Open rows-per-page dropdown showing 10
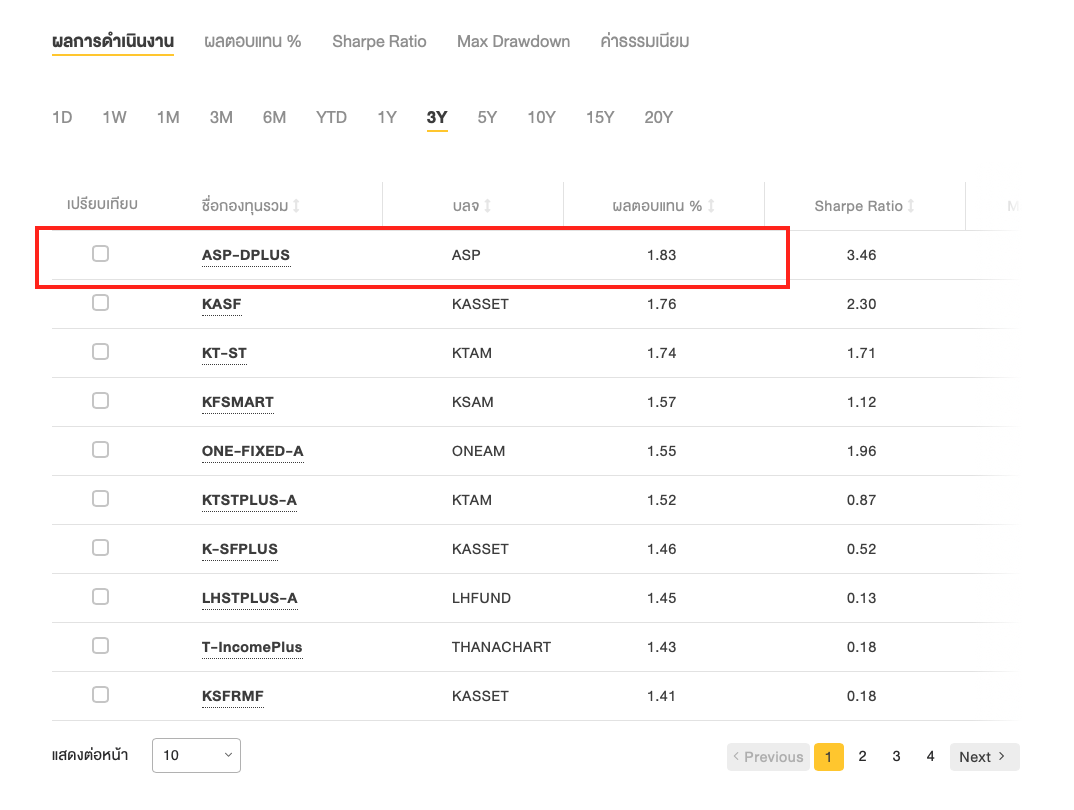 (x=196, y=756)
